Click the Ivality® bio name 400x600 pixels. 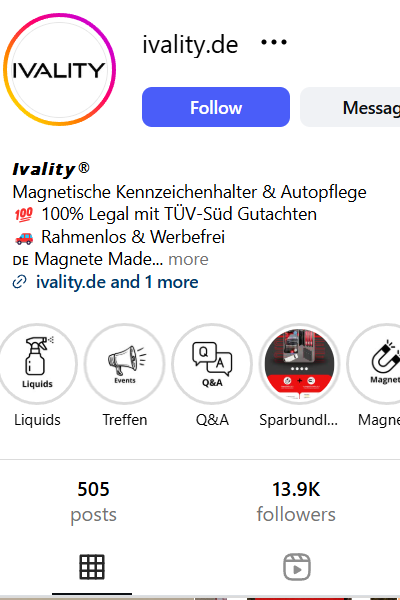51,169
